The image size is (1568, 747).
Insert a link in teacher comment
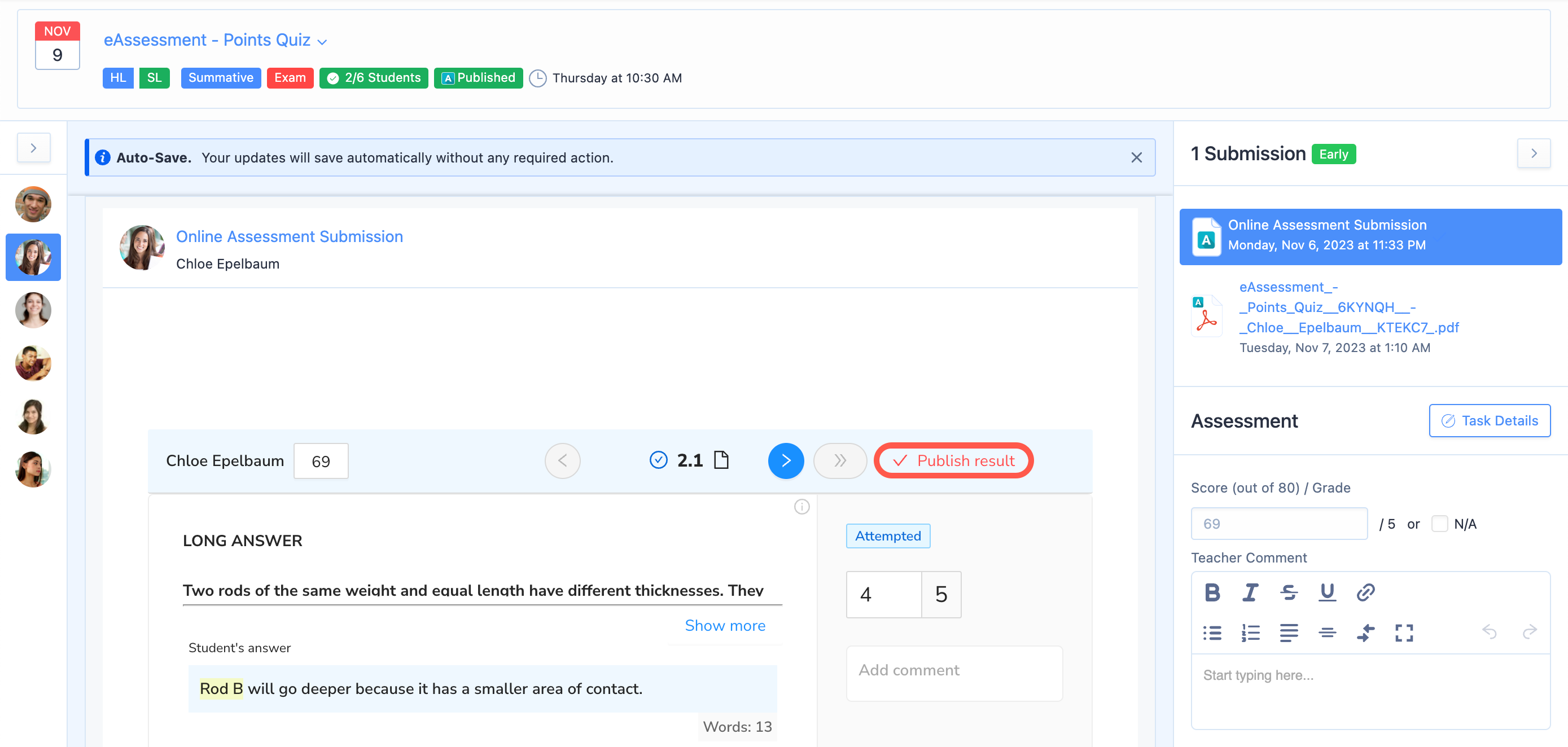pos(1365,592)
